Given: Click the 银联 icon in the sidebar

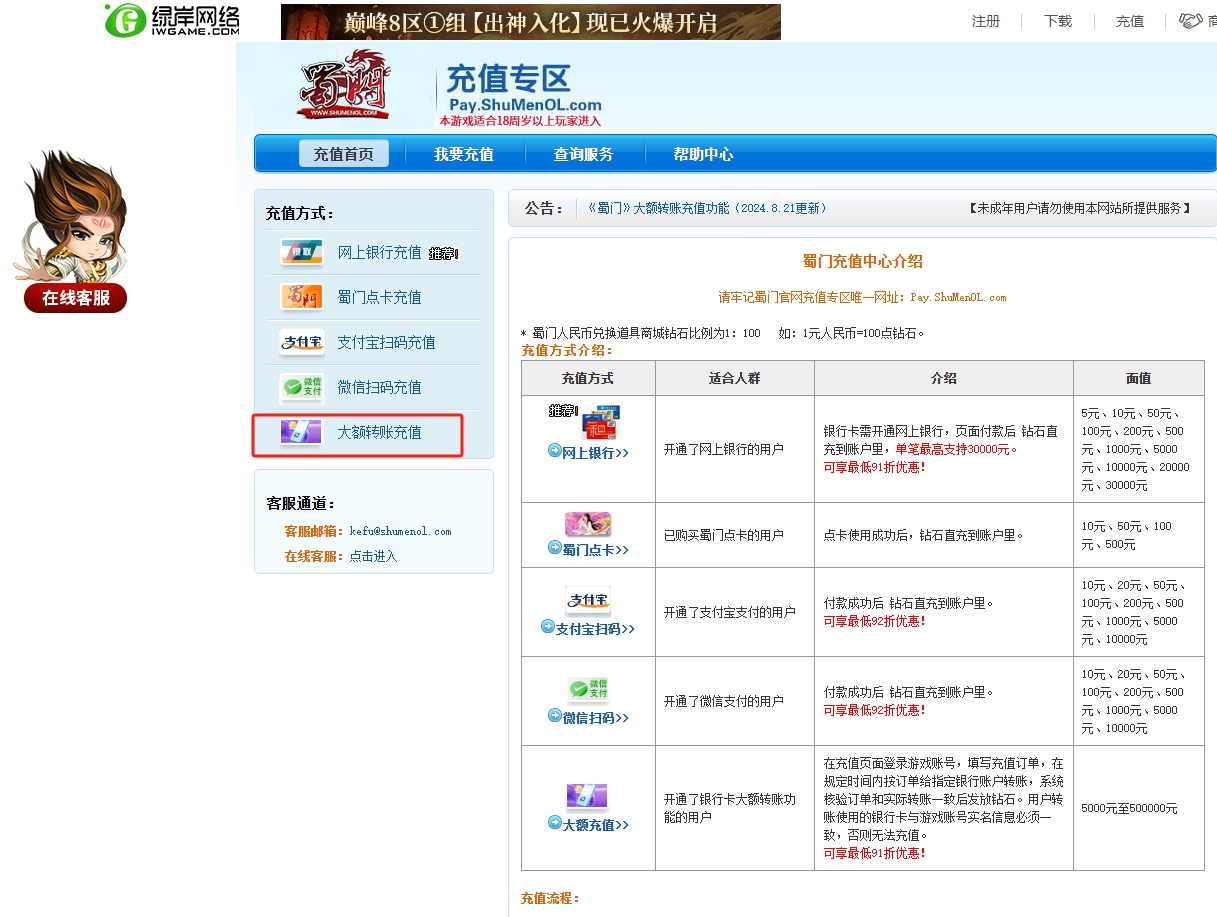Looking at the screenshot, I should 301,253.
